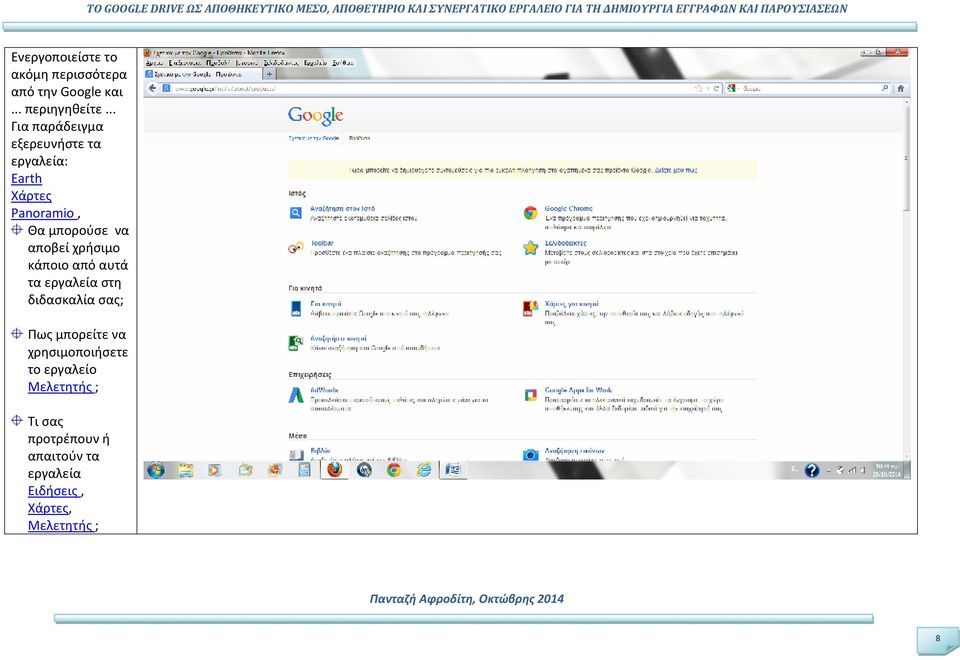Click the yellow star Σελιδοδείκτες icon
960x660 pixels.
click(x=530, y=247)
